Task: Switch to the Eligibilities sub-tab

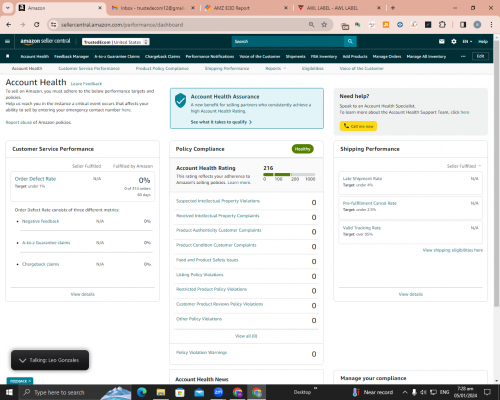Action: click(x=313, y=68)
